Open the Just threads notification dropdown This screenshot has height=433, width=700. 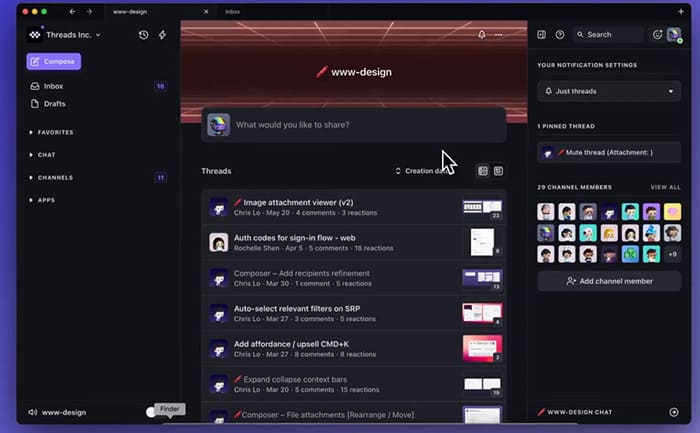(608, 91)
